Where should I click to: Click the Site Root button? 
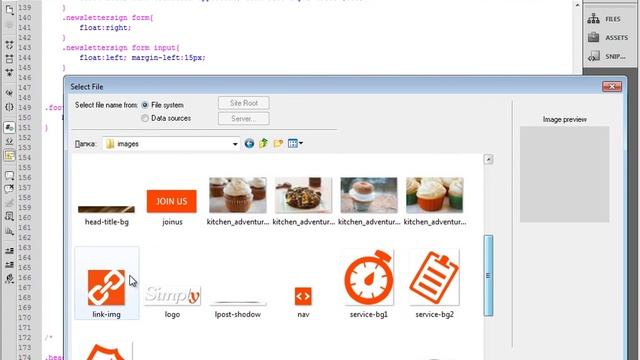pos(244,103)
